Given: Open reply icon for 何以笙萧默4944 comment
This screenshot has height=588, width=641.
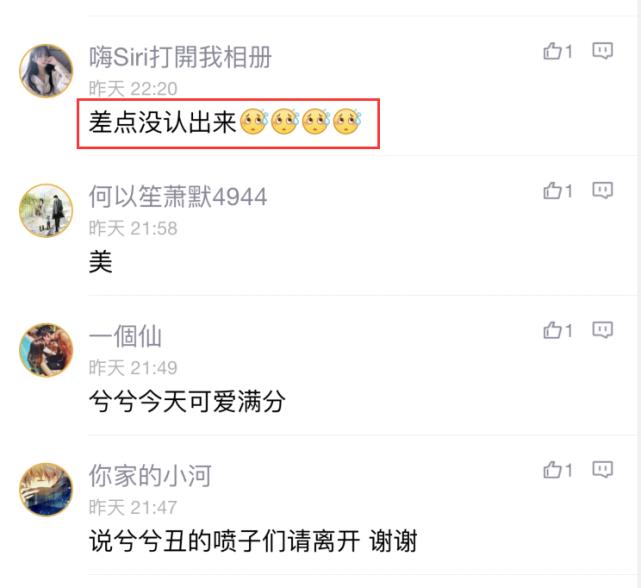Looking at the screenshot, I should pyautogui.click(x=603, y=191).
